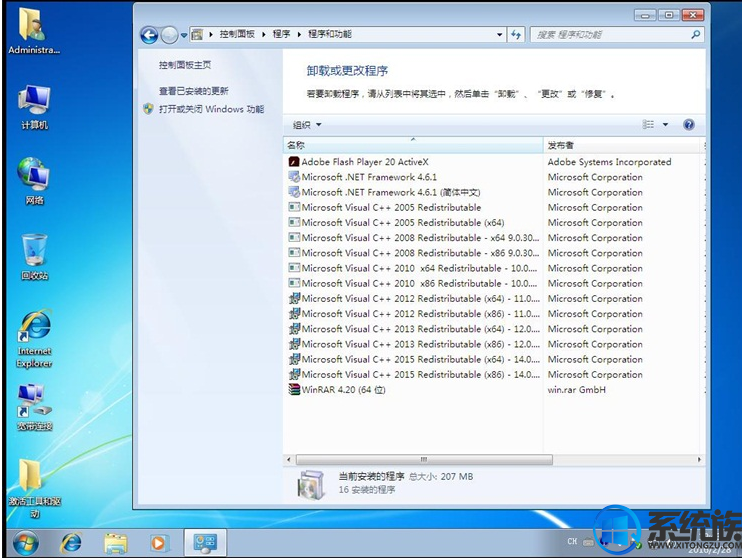Sort by the 发布者 column header
This screenshot has height=558, width=742.
click(621, 145)
